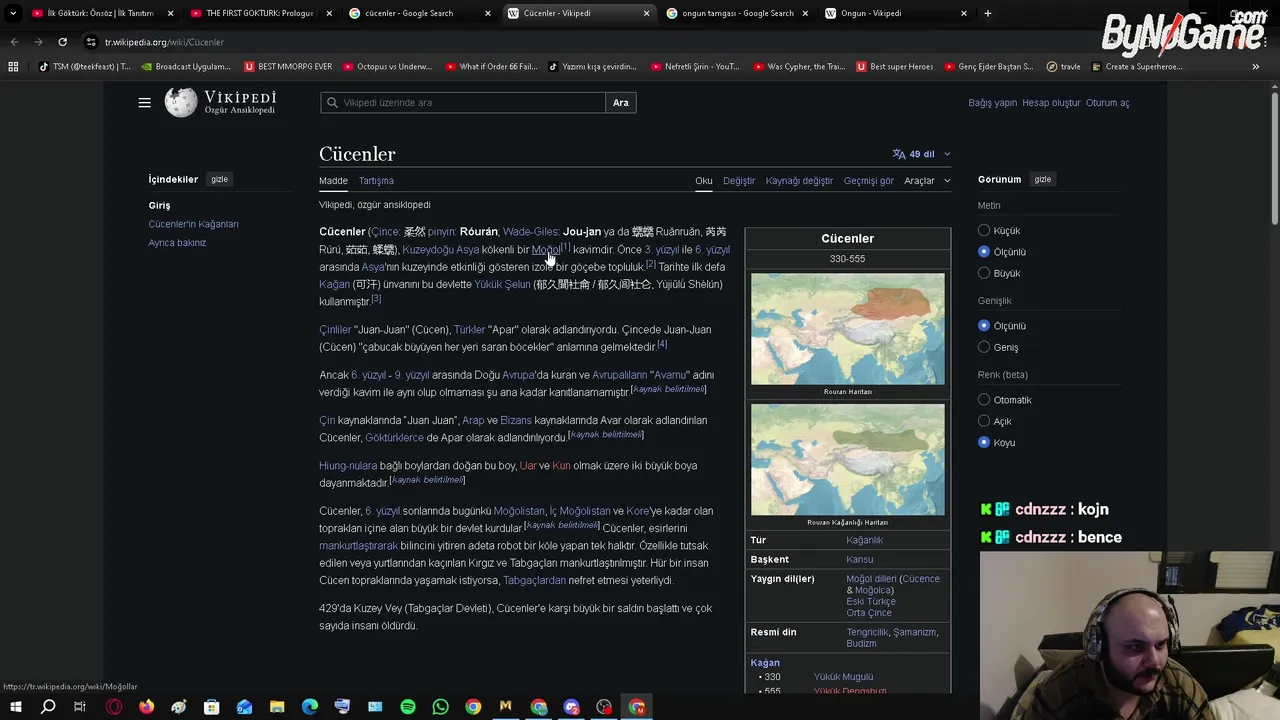Select Geniş width option

click(984, 347)
